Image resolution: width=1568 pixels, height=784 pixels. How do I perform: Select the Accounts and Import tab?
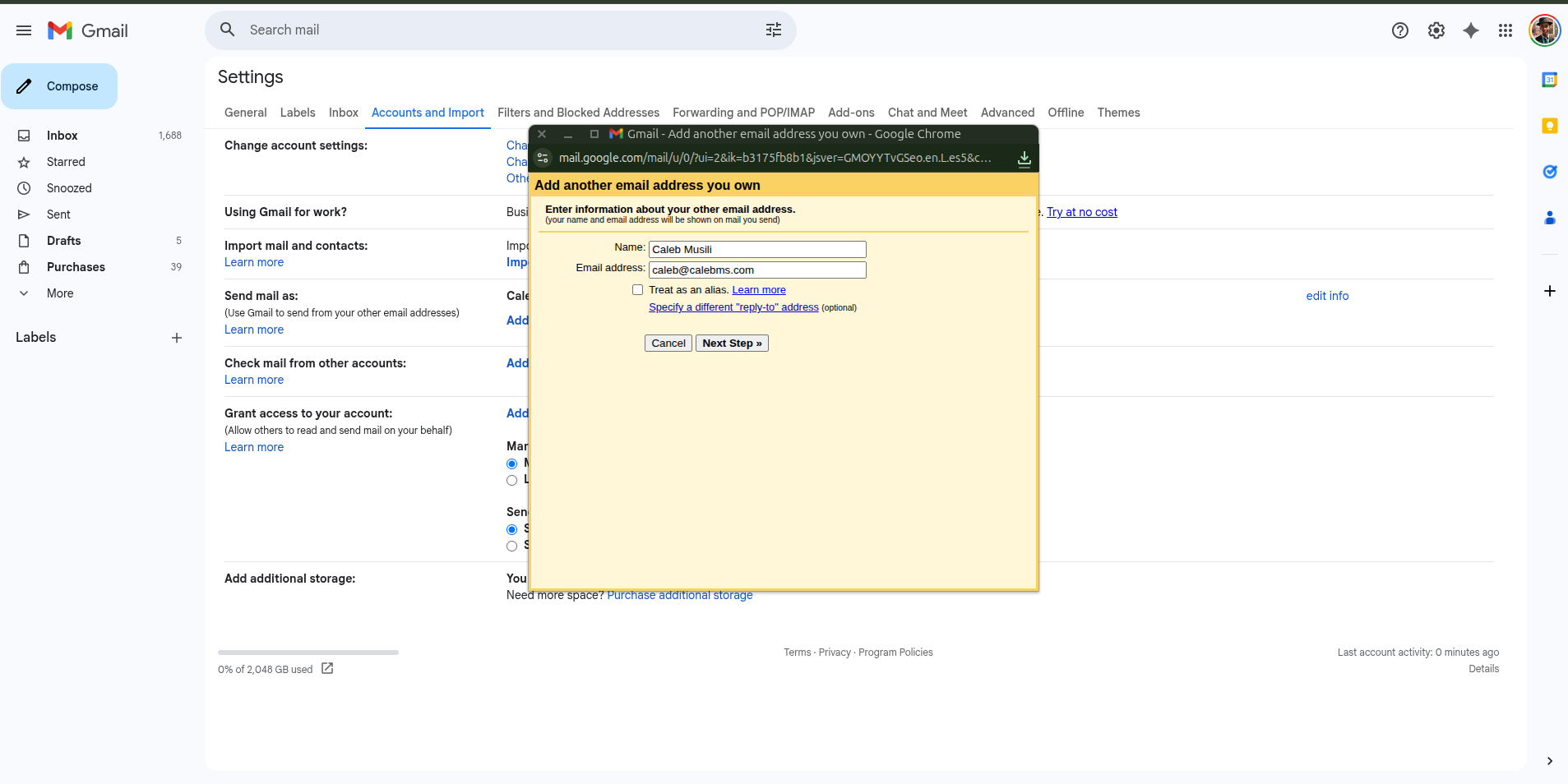click(428, 113)
